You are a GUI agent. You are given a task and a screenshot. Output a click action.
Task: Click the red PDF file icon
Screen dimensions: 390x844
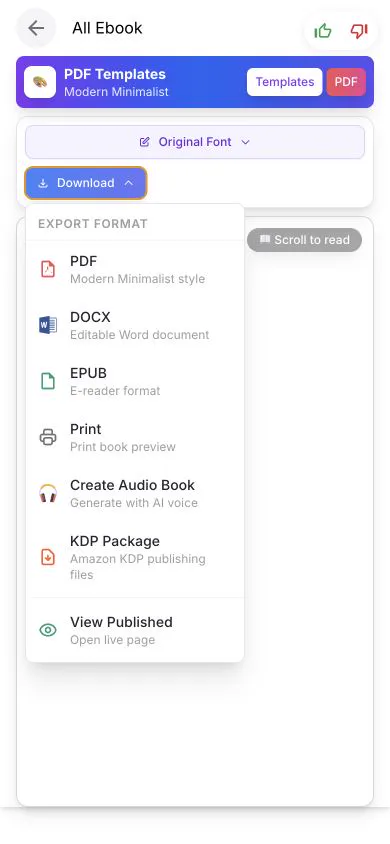coord(48,269)
